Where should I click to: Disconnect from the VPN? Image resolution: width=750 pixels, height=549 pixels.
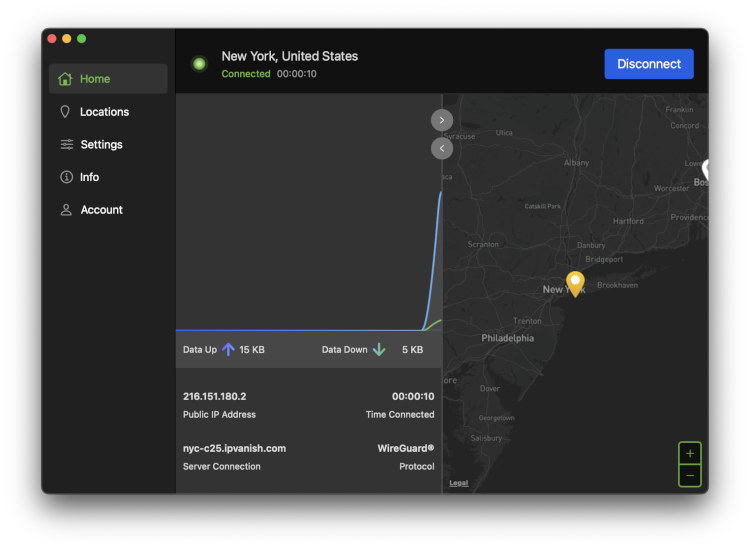click(x=649, y=64)
